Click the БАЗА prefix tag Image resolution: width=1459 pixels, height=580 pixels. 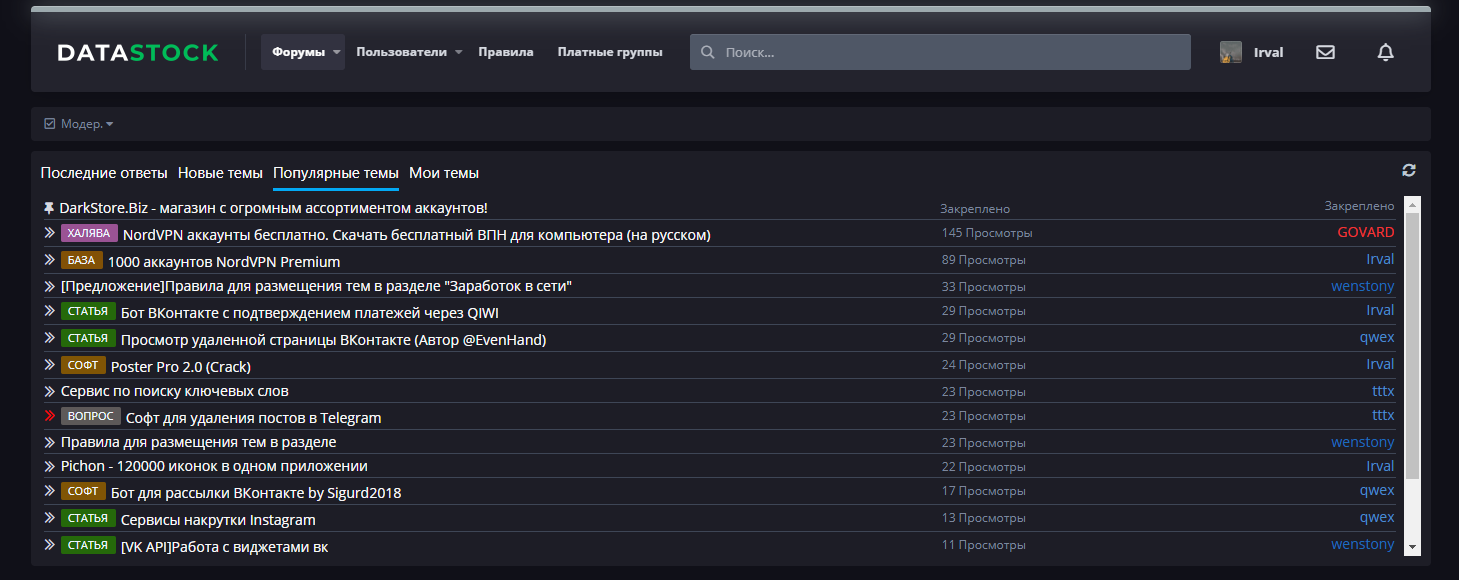click(82, 260)
